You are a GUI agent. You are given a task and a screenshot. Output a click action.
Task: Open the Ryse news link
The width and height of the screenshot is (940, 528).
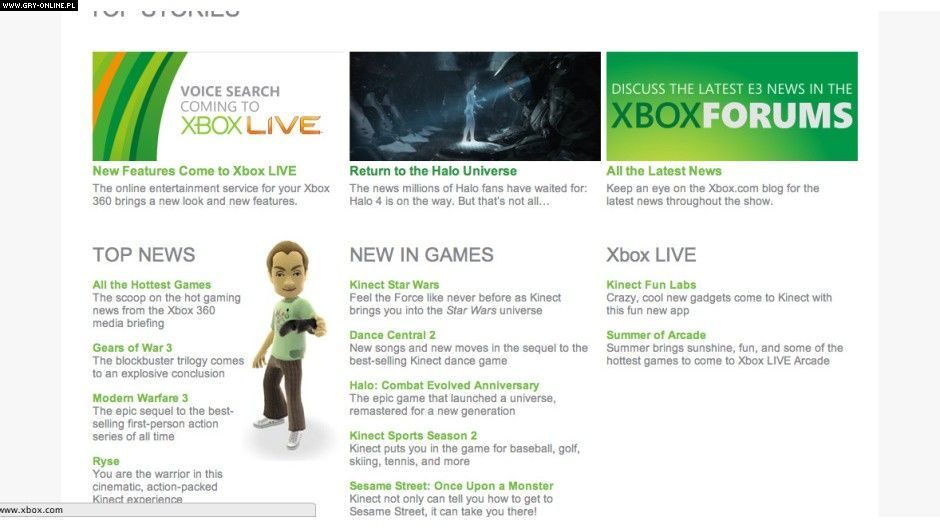(106, 461)
